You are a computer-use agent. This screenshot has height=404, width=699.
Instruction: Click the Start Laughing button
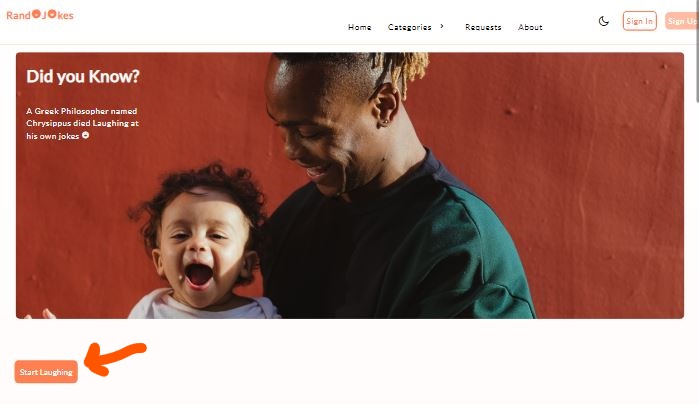[x=46, y=371]
